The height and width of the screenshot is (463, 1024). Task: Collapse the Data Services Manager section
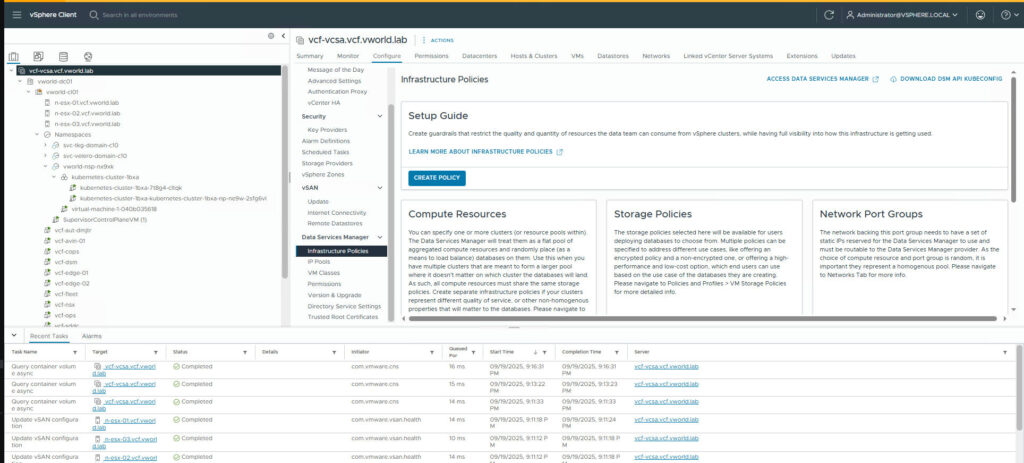[380, 237]
